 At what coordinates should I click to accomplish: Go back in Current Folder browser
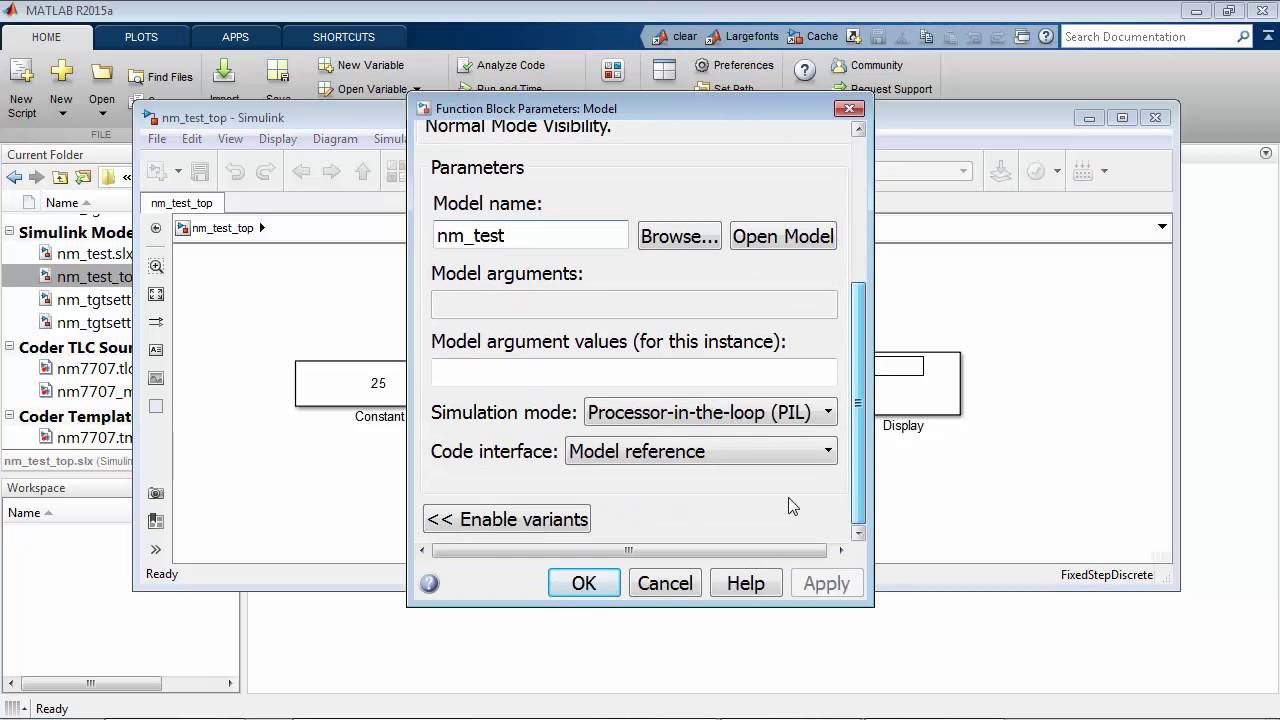(x=14, y=177)
